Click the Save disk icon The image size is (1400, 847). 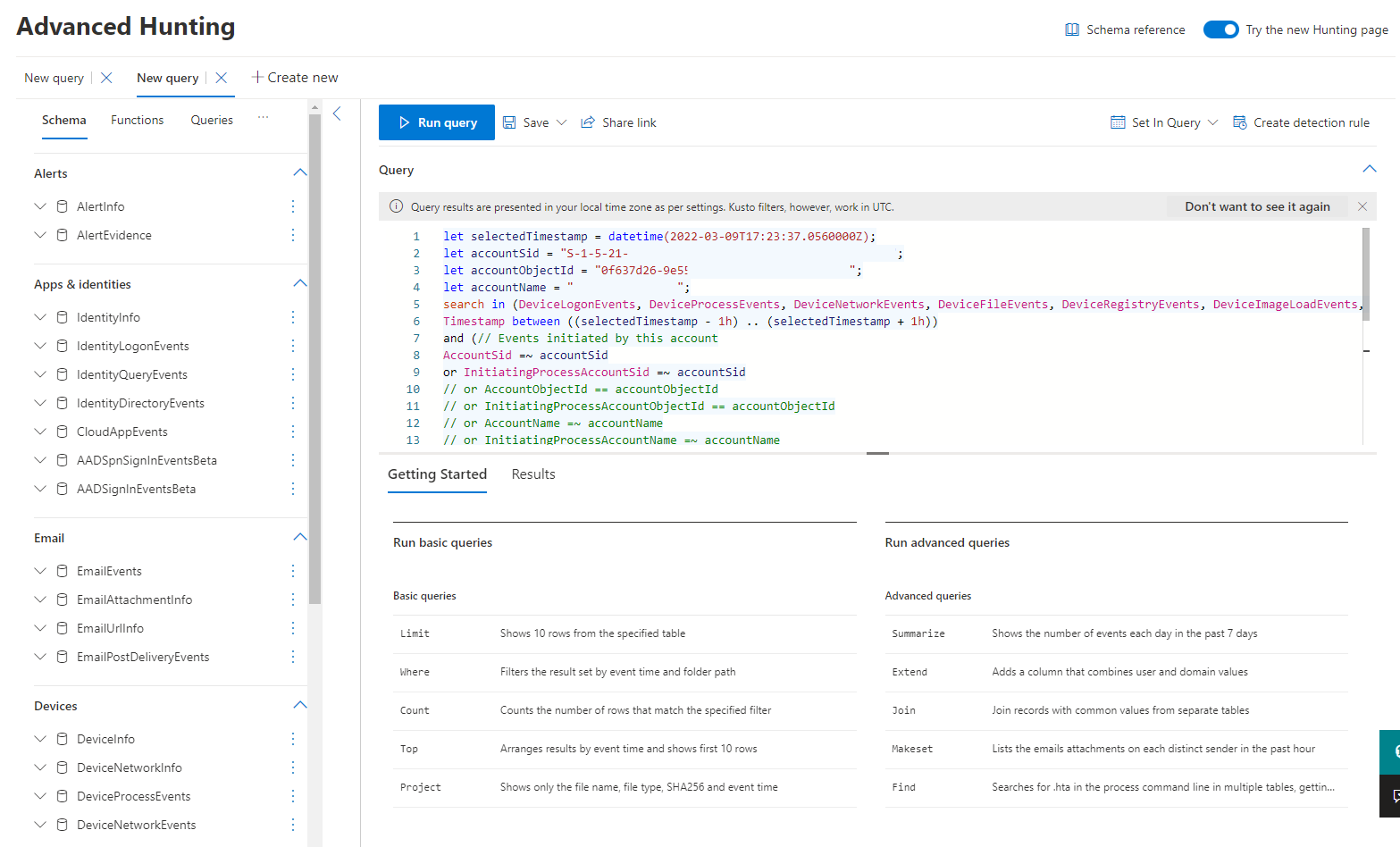point(509,122)
